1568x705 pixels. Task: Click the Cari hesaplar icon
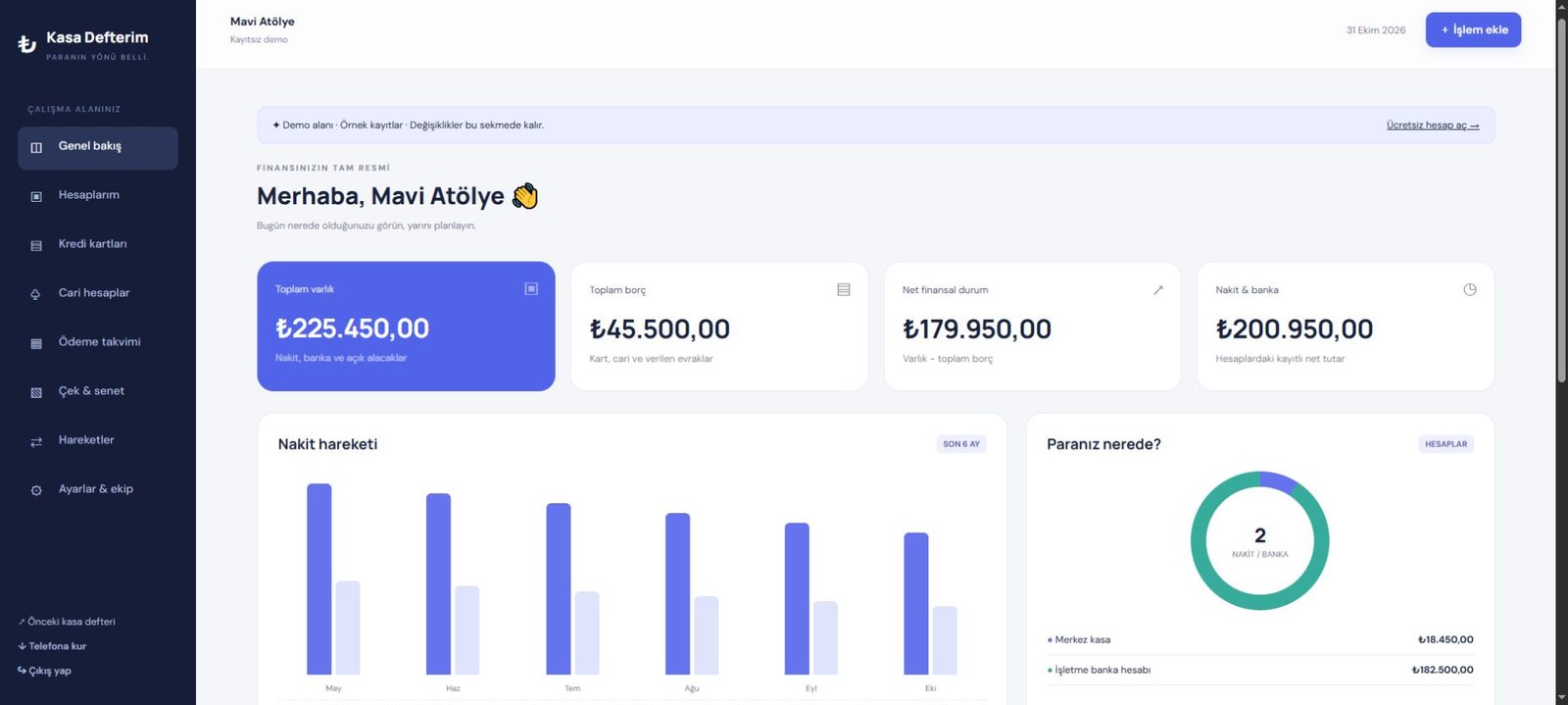36,294
